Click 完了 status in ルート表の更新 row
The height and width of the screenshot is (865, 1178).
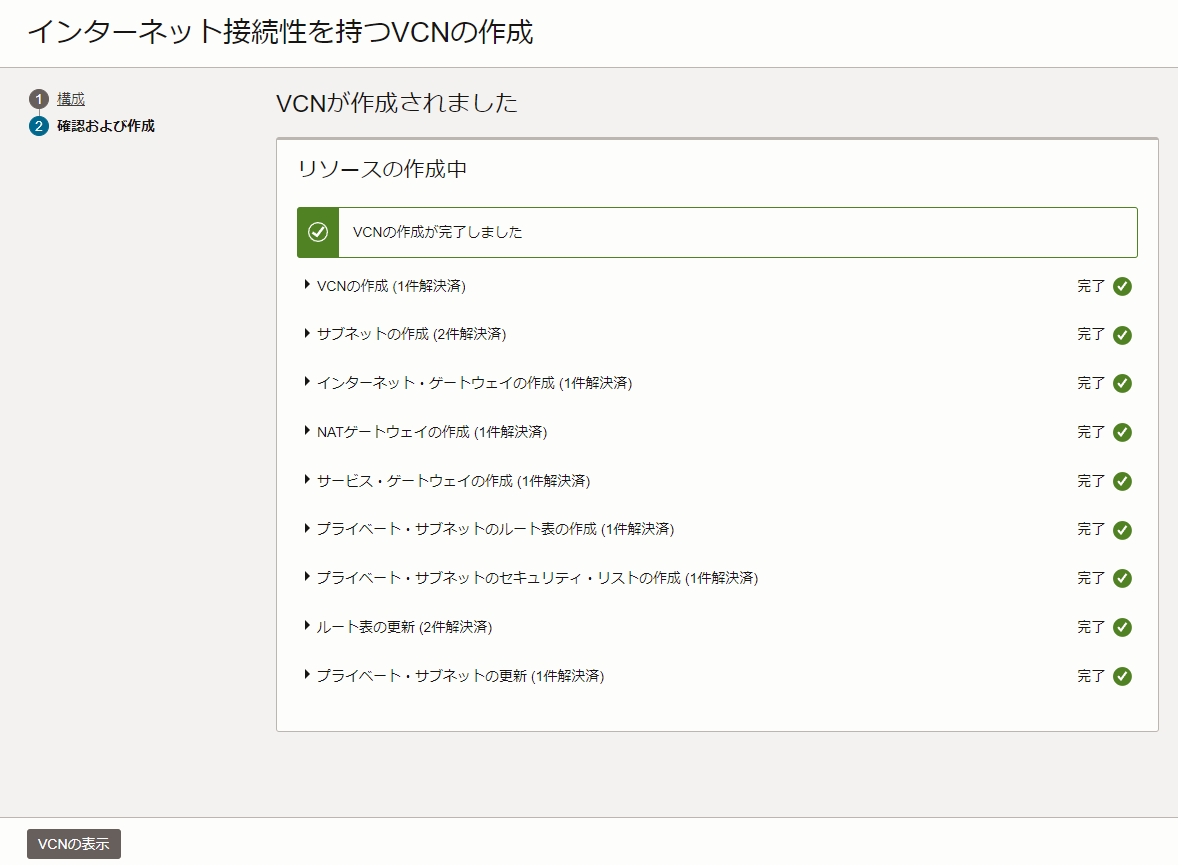(x=1091, y=627)
